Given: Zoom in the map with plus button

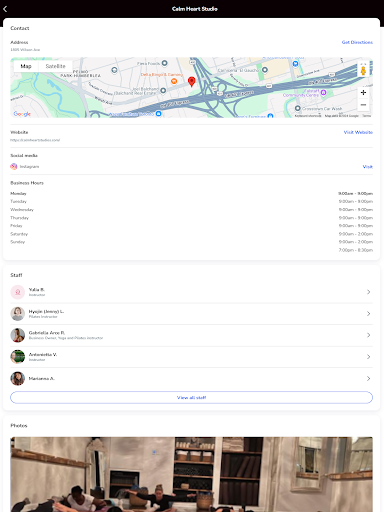Looking at the screenshot, I should [363, 92].
